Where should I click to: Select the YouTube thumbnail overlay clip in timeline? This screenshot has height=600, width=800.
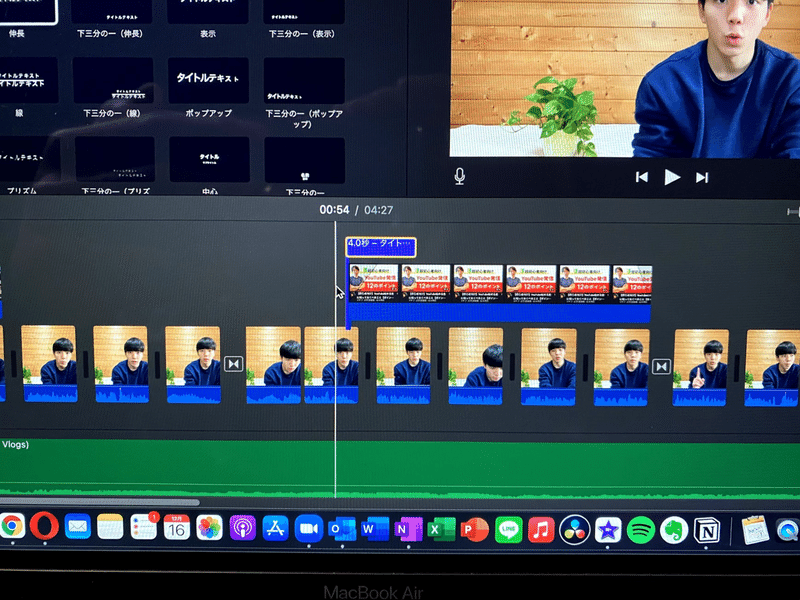(499, 293)
